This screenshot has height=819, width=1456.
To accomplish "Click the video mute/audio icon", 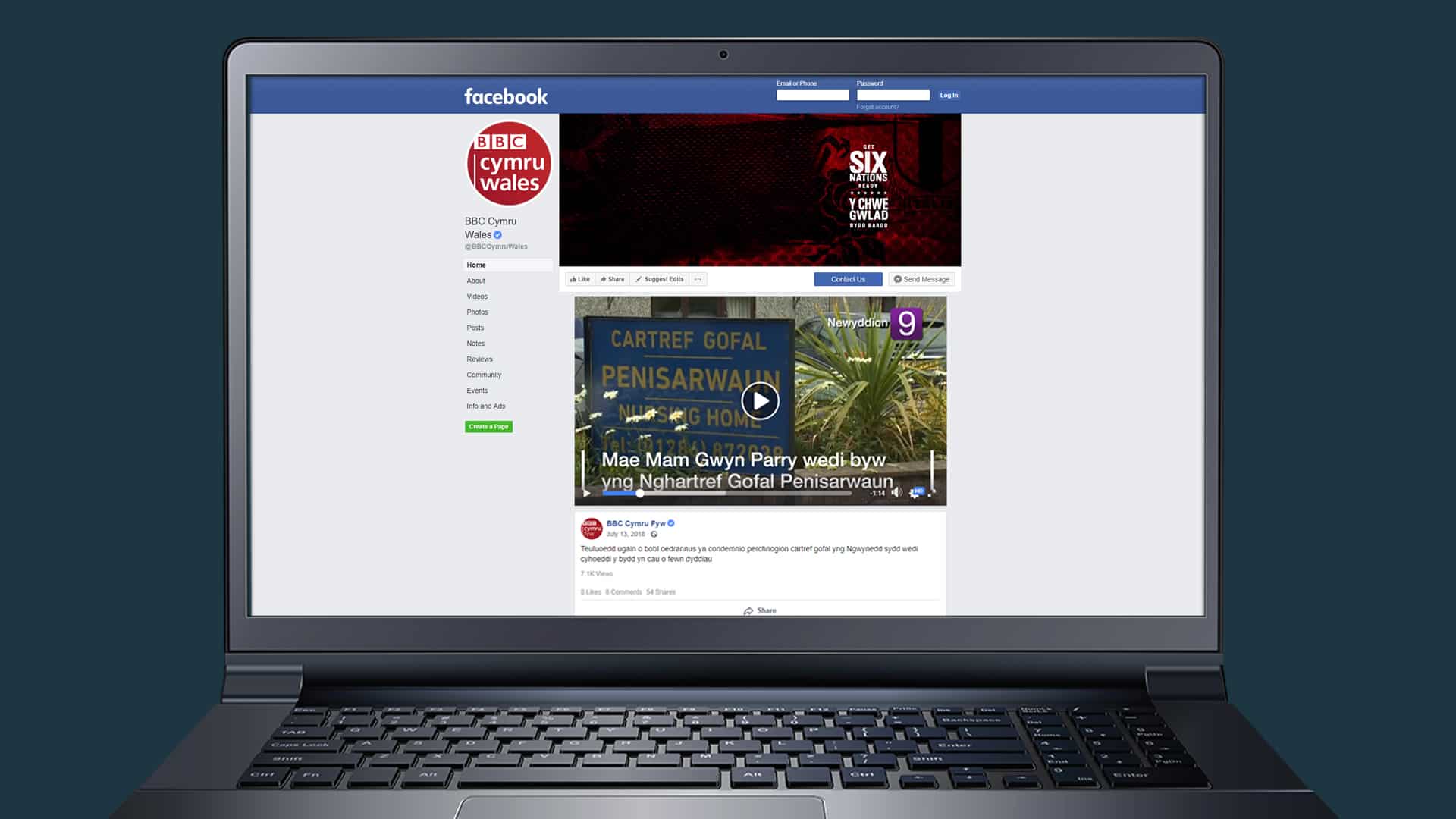I will coord(897,491).
